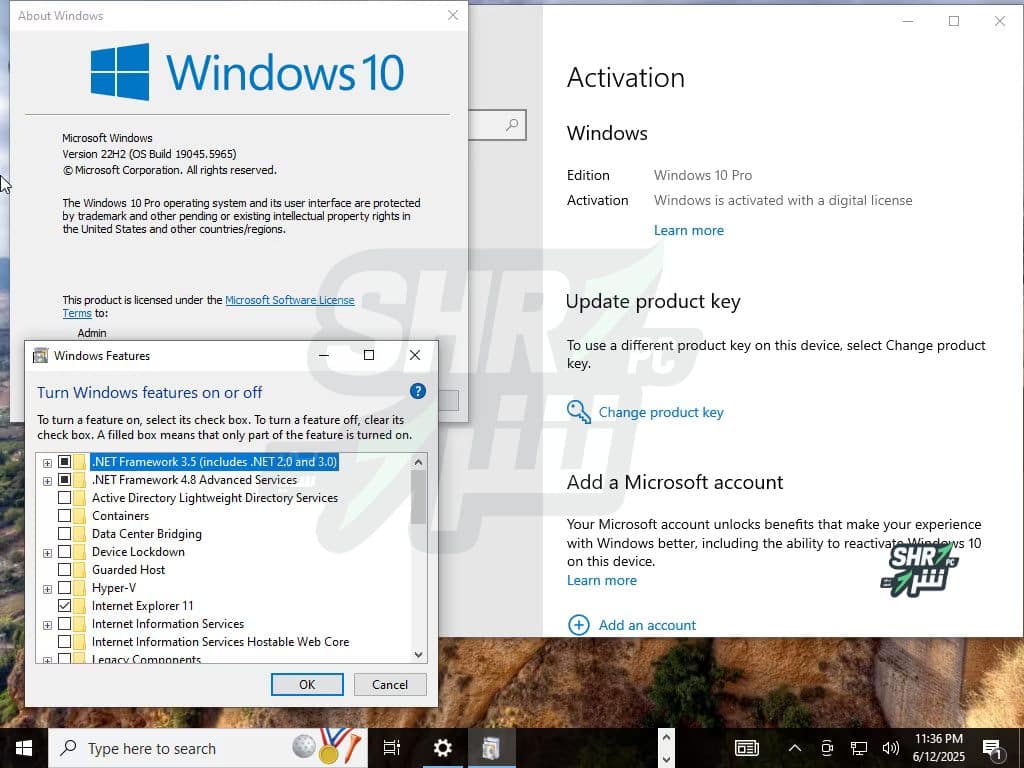Toggle the .NET Framework 4.8 Advanced Services checkbox
The height and width of the screenshot is (768, 1024).
tap(64, 480)
